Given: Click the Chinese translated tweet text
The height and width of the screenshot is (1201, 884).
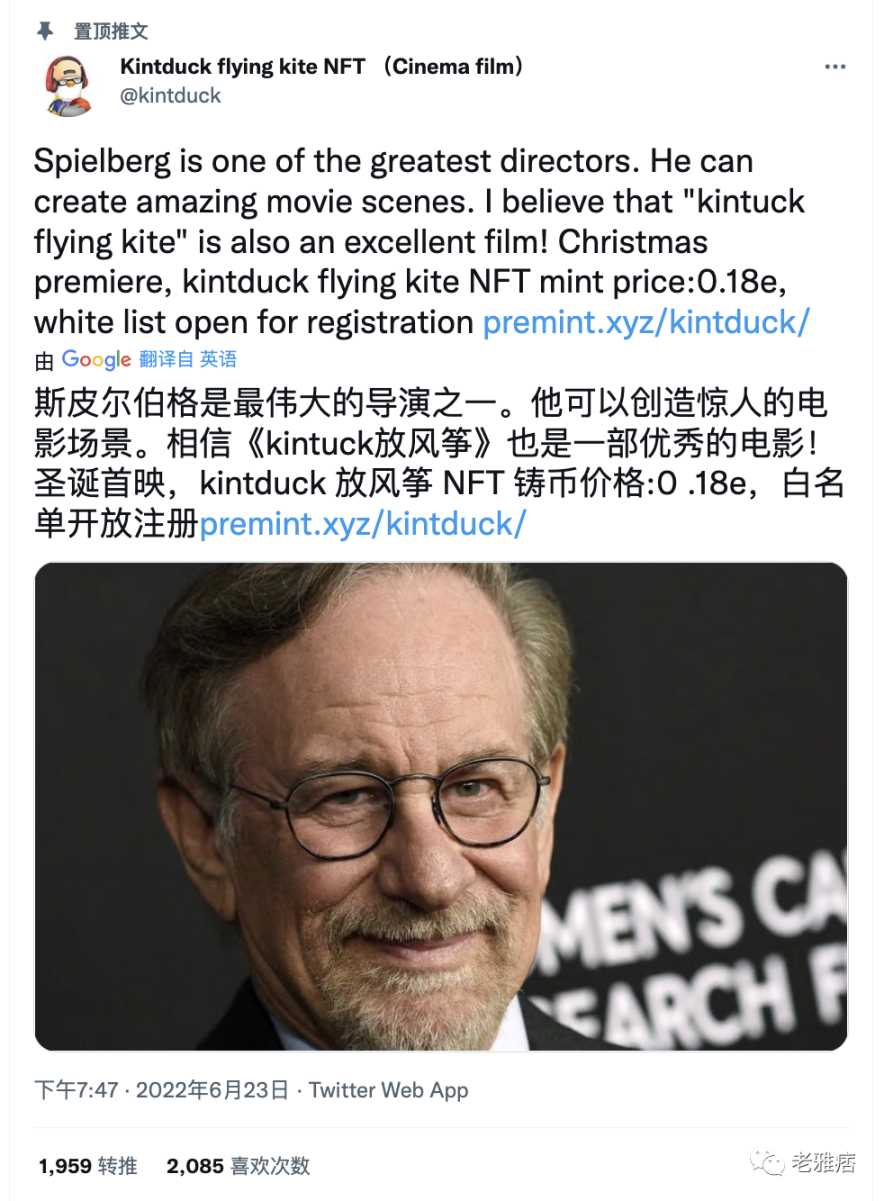Looking at the screenshot, I should point(440,464).
